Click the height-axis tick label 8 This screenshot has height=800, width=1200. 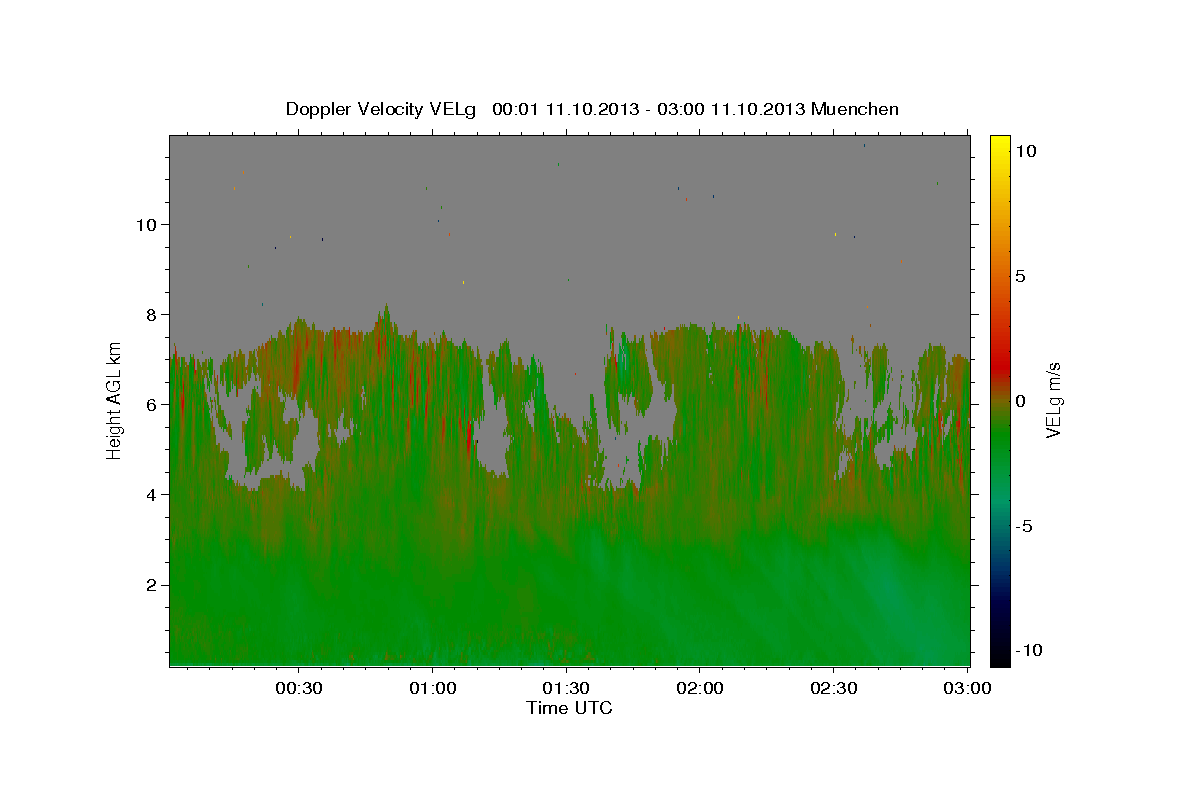coord(151,314)
